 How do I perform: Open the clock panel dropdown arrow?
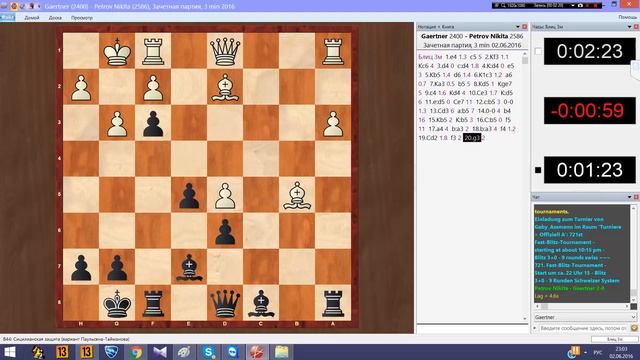[629, 27]
